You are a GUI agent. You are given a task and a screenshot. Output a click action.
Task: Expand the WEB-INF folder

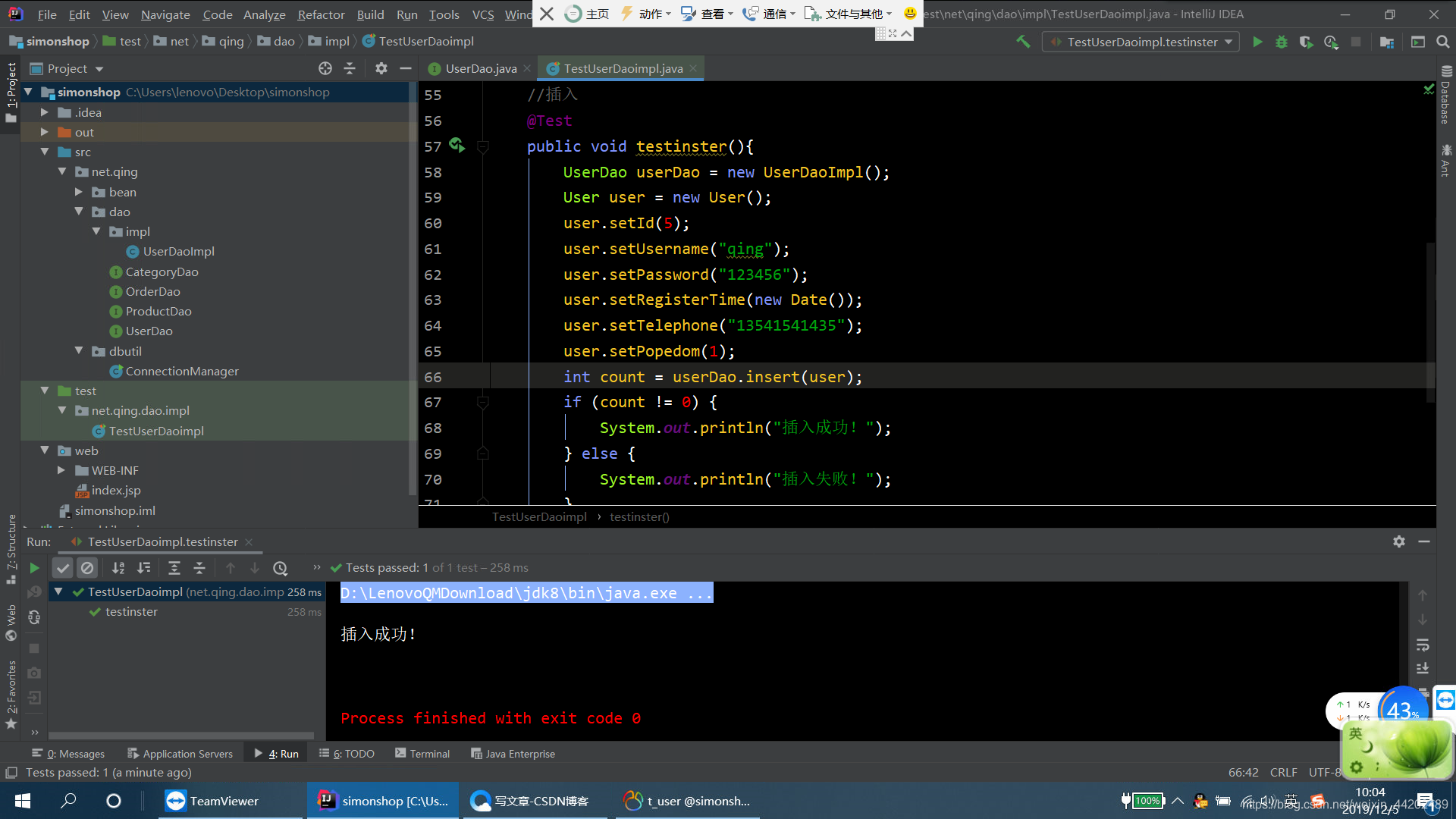pos(61,470)
